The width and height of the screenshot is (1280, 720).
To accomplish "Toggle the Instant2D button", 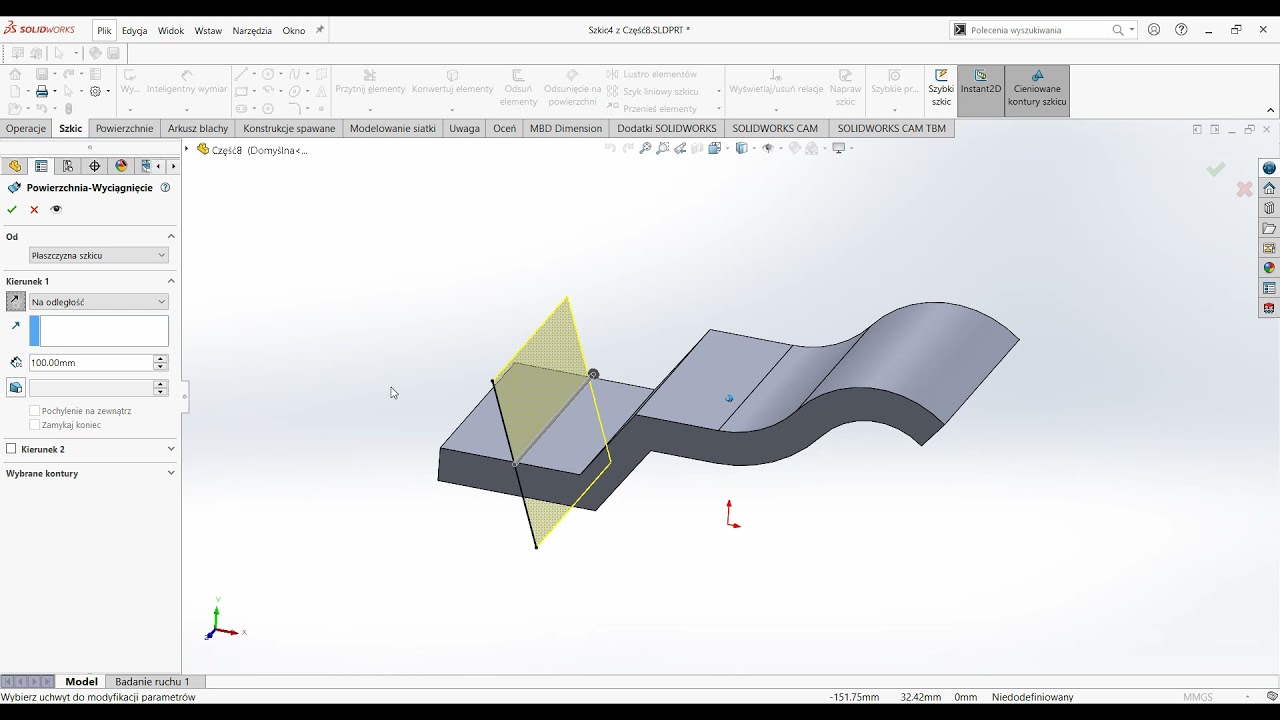I will (981, 89).
